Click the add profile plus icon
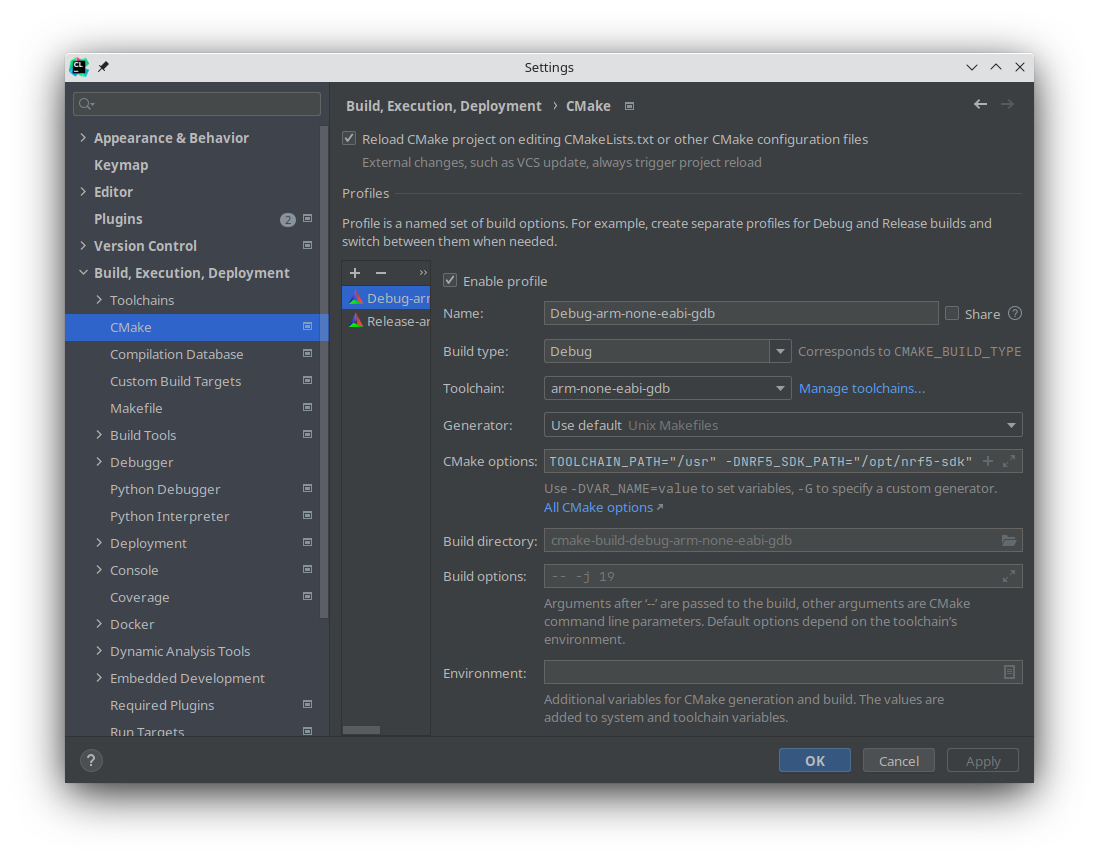The height and width of the screenshot is (860, 1099). (x=355, y=273)
